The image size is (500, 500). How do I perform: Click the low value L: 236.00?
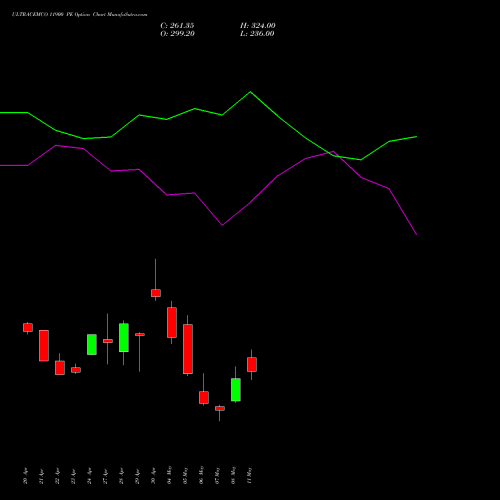tap(257, 34)
